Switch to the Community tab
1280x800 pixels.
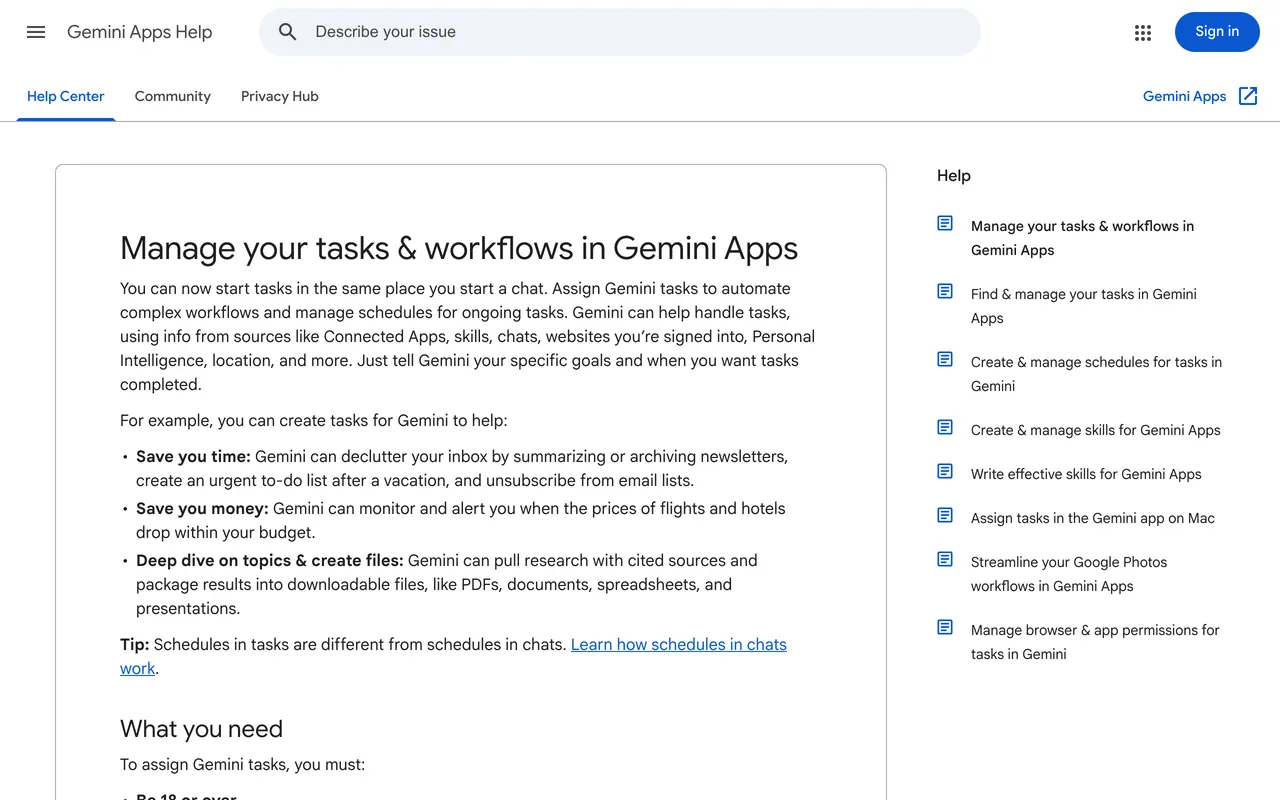173,96
